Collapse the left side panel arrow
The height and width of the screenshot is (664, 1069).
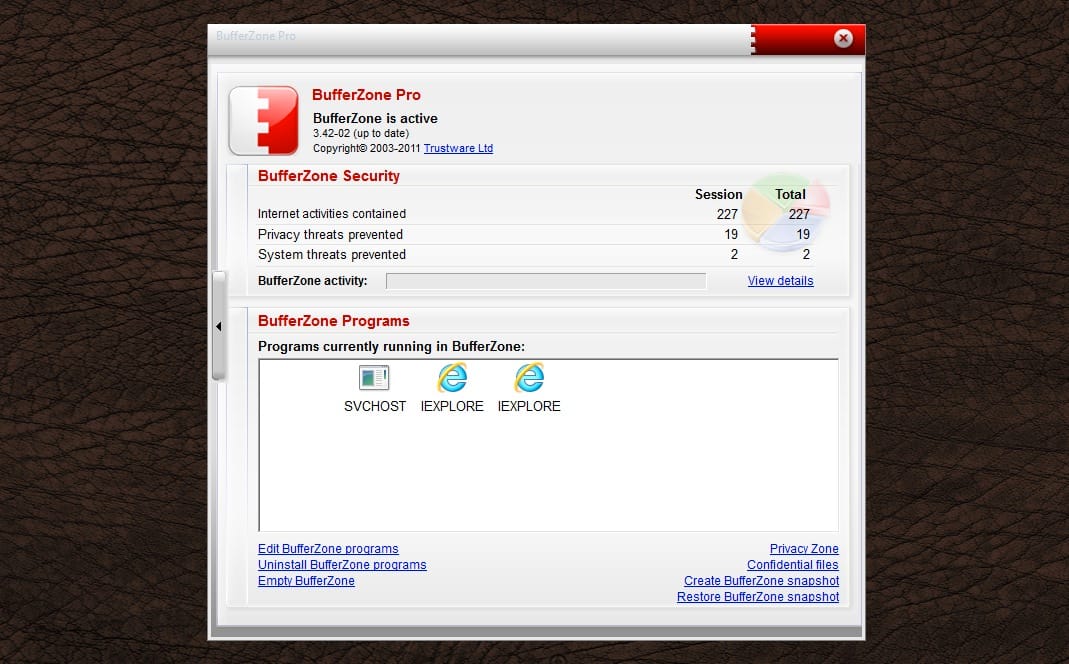pyautogui.click(x=219, y=327)
